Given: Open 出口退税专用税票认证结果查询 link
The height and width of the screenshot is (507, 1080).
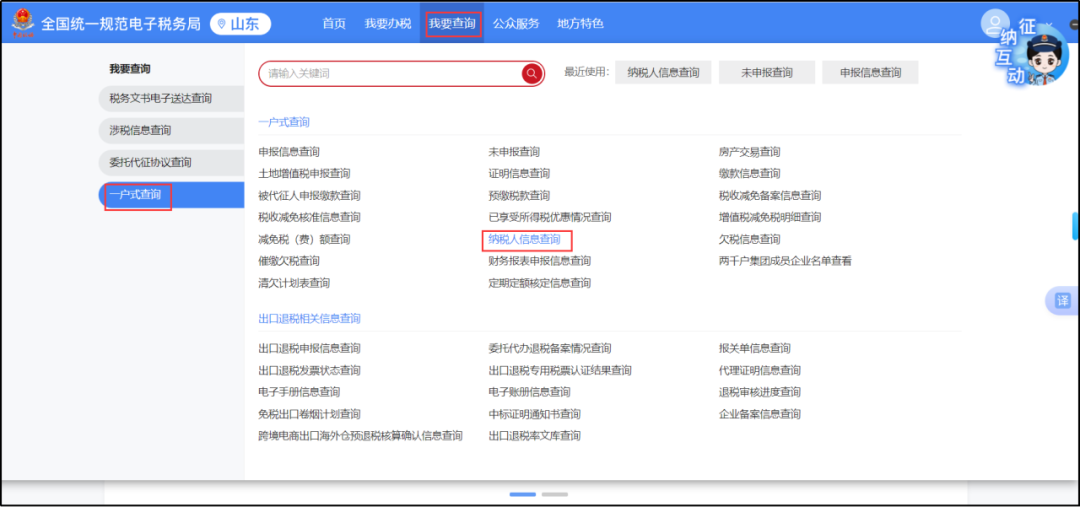Looking at the screenshot, I should click(560, 371).
